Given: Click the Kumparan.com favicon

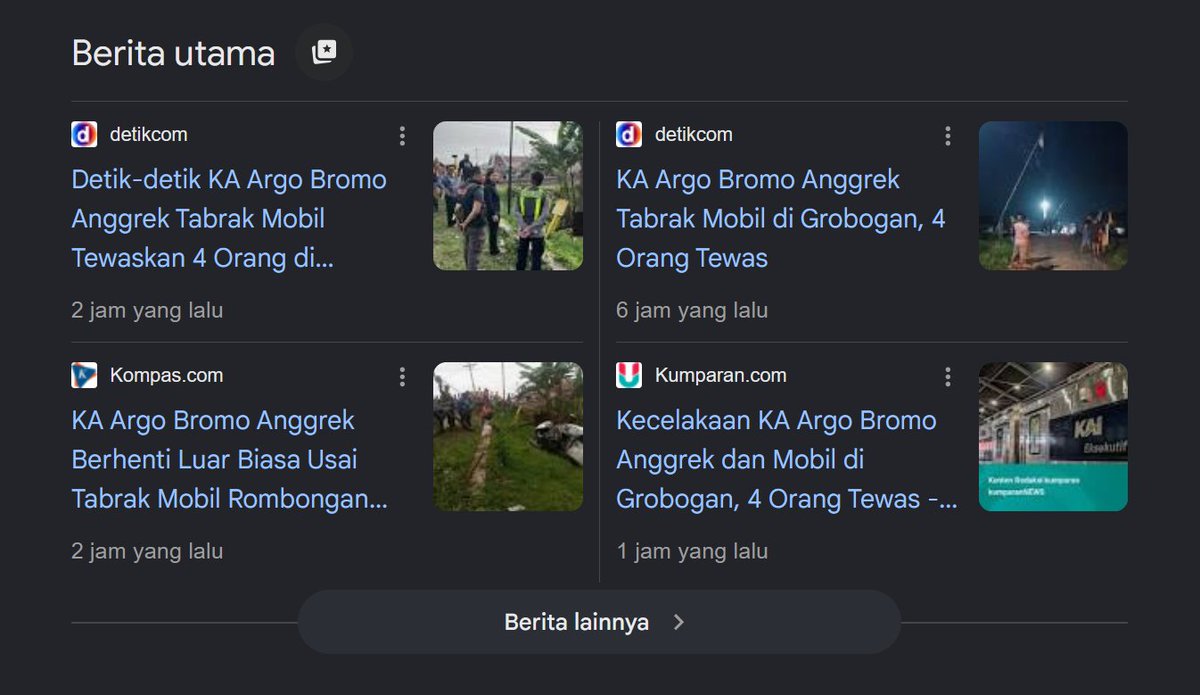Looking at the screenshot, I should click(629, 376).
